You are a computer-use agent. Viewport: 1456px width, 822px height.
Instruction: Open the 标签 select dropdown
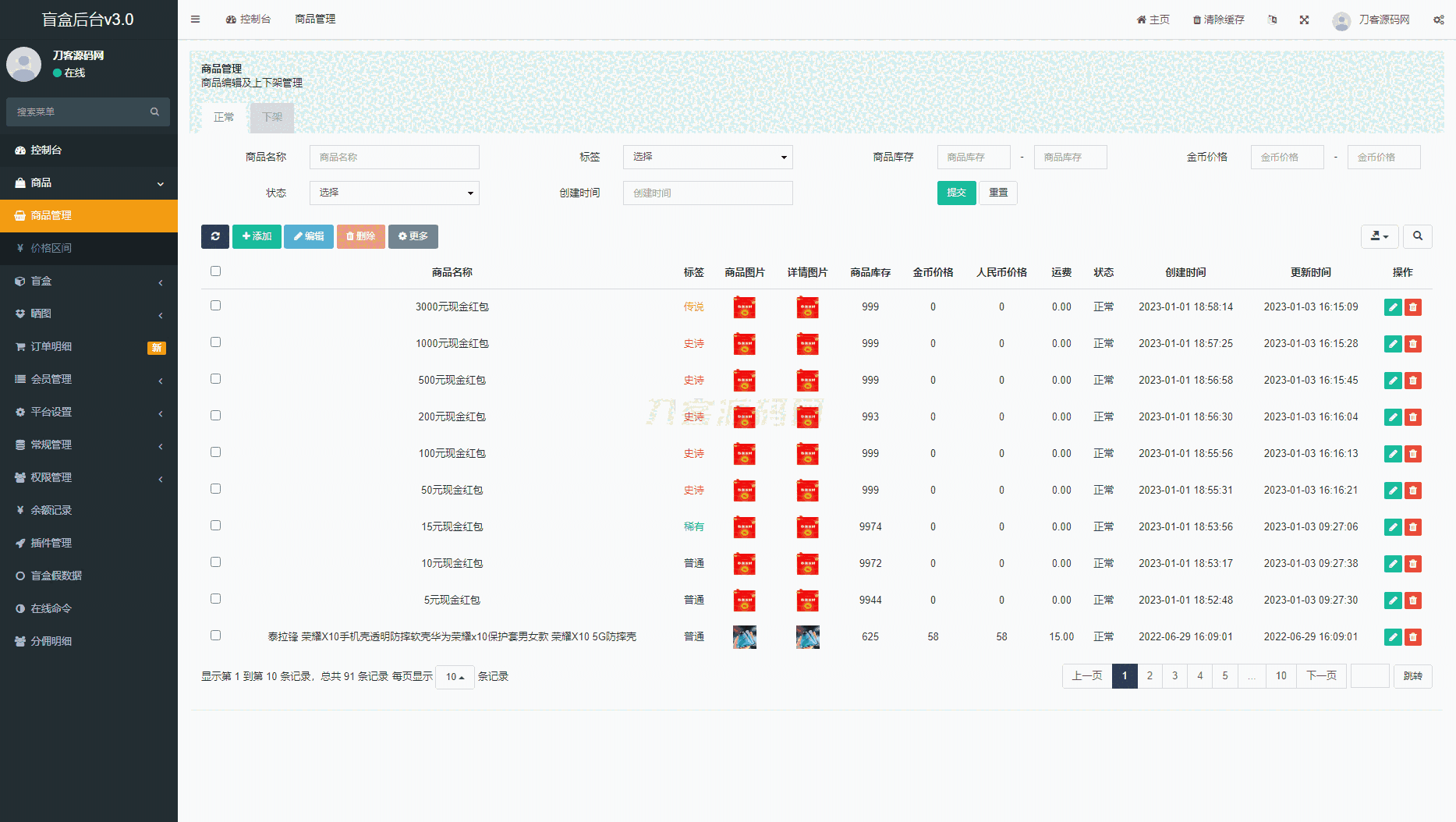point(707,158)
